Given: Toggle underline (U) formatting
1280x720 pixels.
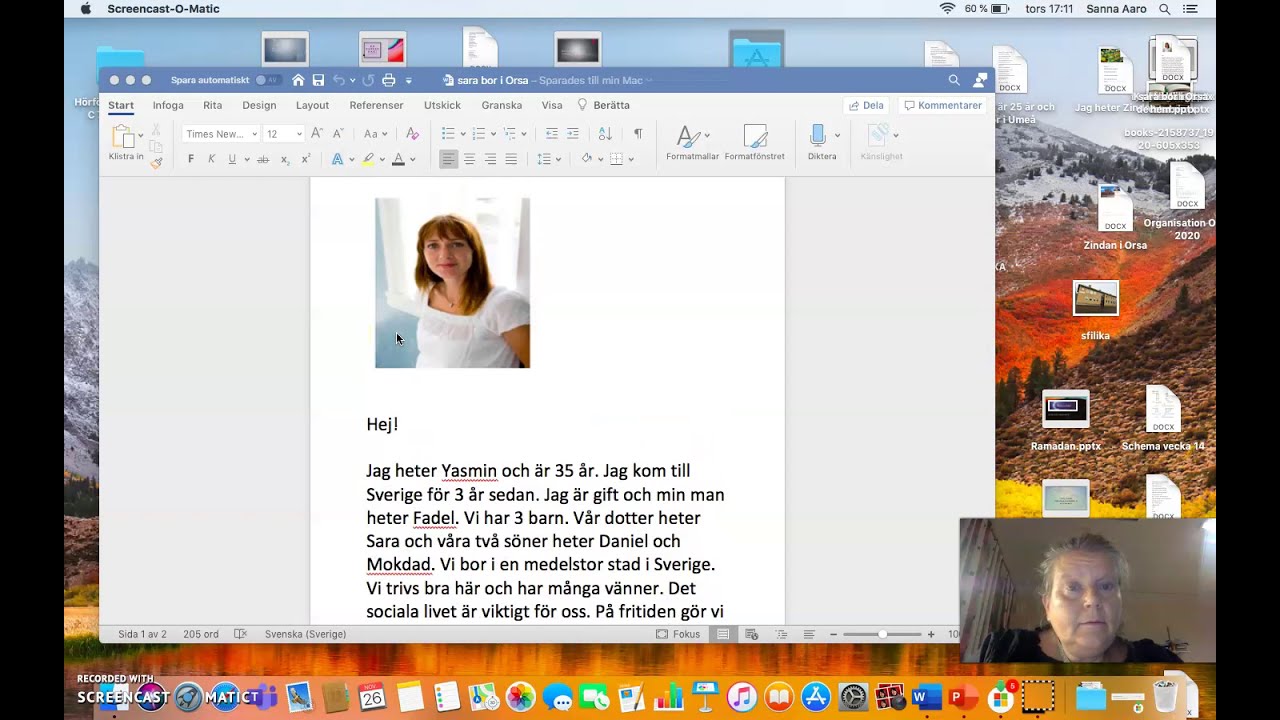Looking at the screenshot, I should [232, 159].
